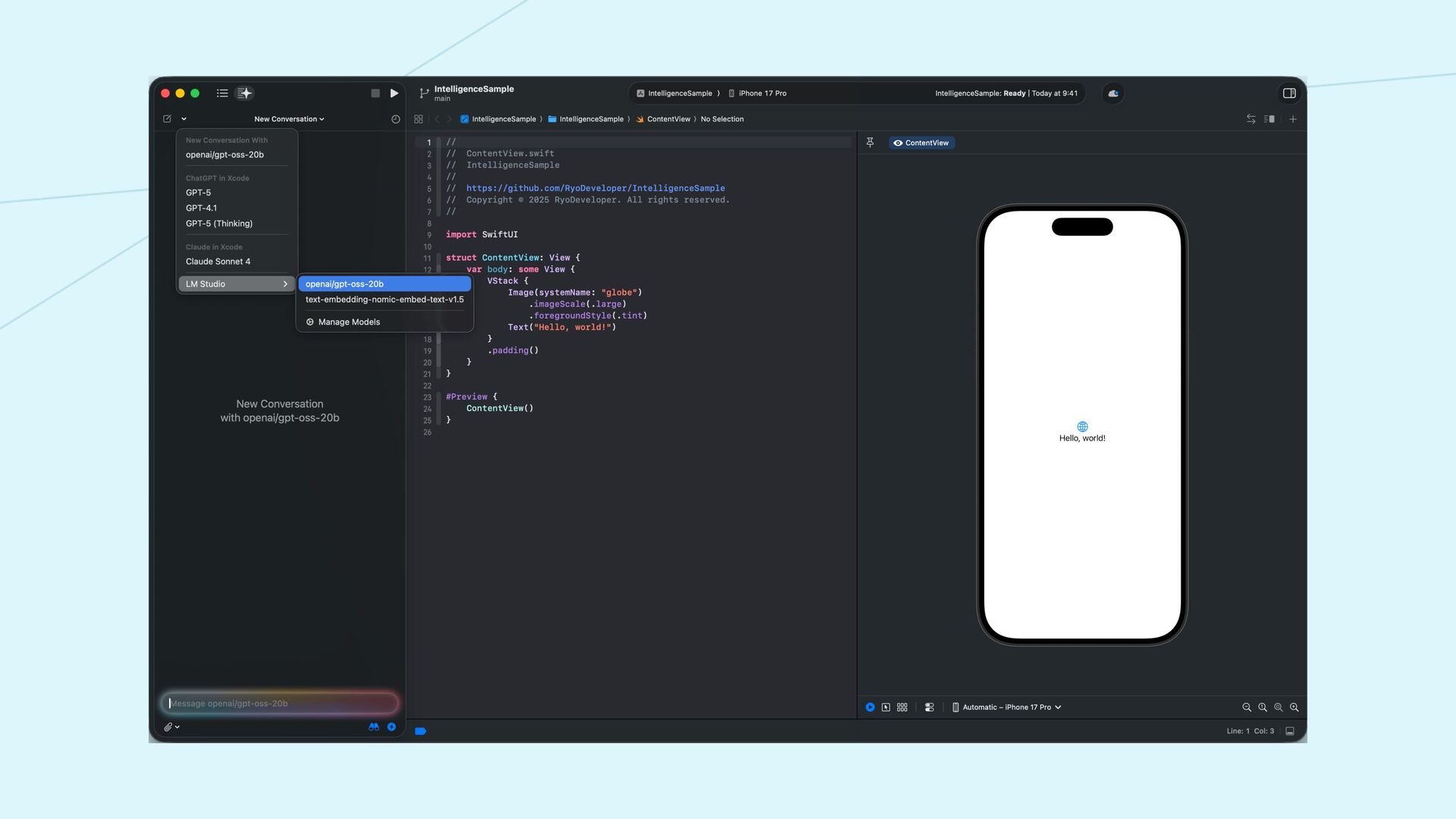Click the Message openai/gpt-oss-20b input field
The height and width of the screenshot is (819, 1456).
(280, 703)
